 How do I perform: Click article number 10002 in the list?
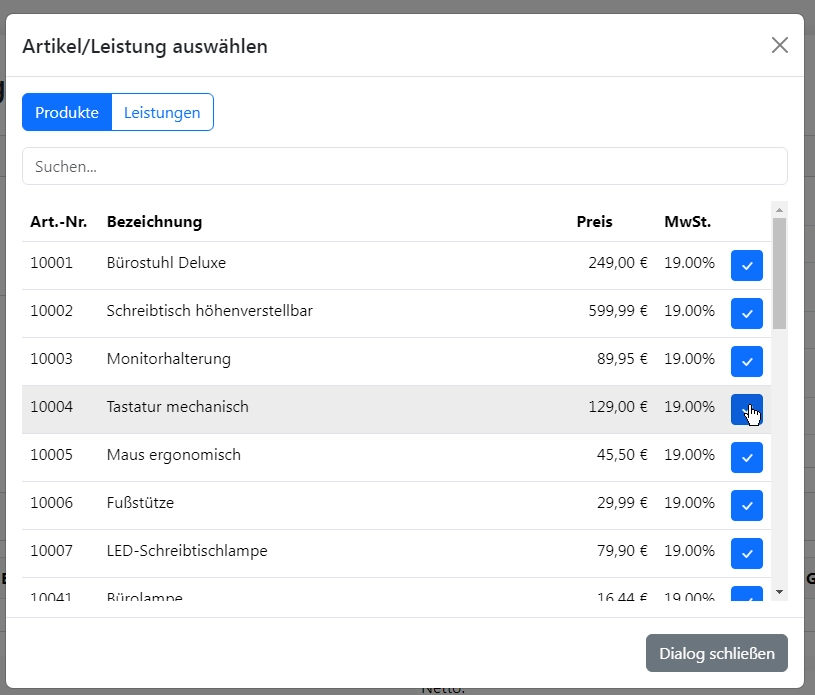coord(51,311)
